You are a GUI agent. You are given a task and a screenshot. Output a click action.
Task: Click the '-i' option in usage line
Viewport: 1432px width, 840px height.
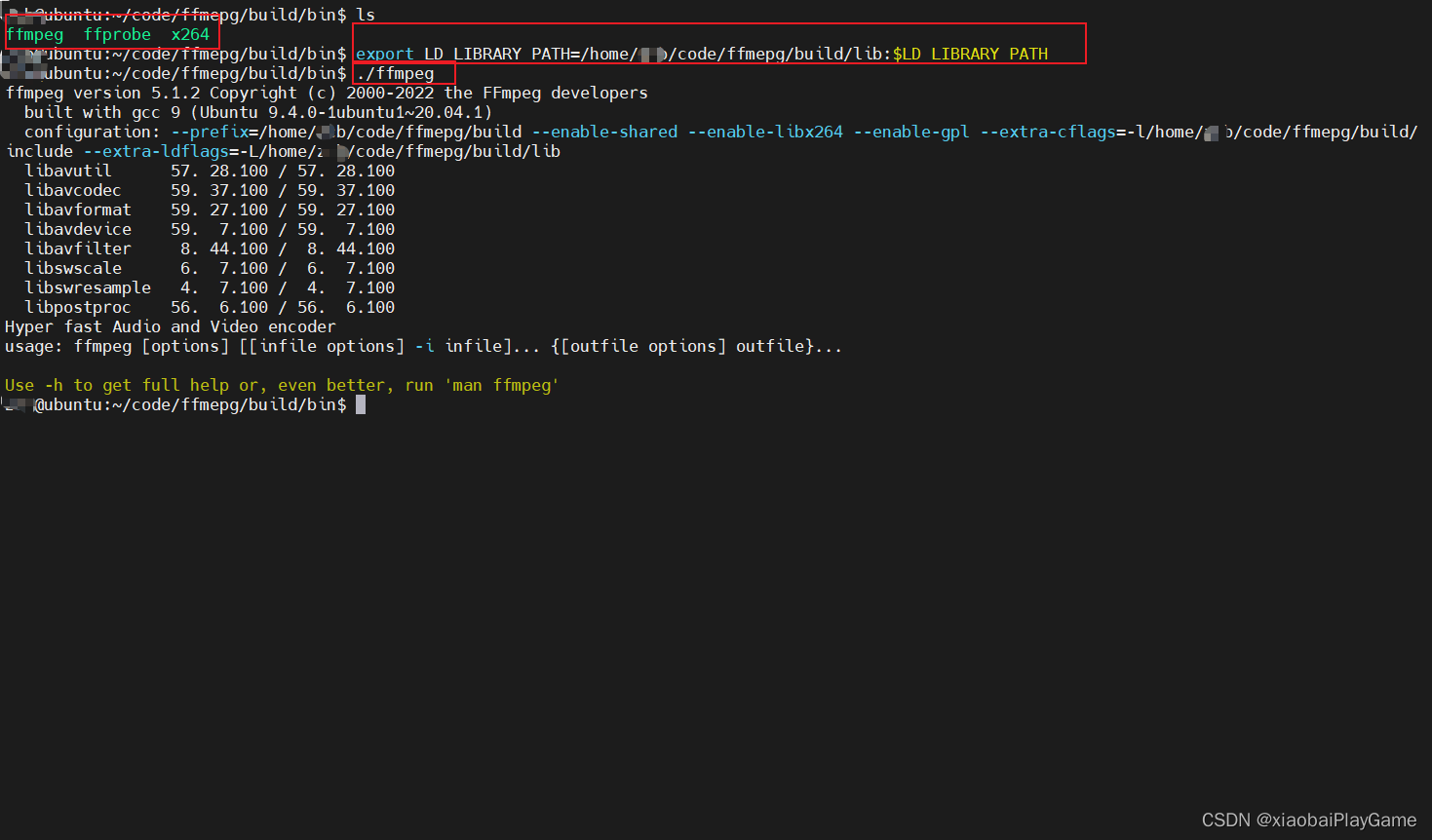(x=424, y=347)
